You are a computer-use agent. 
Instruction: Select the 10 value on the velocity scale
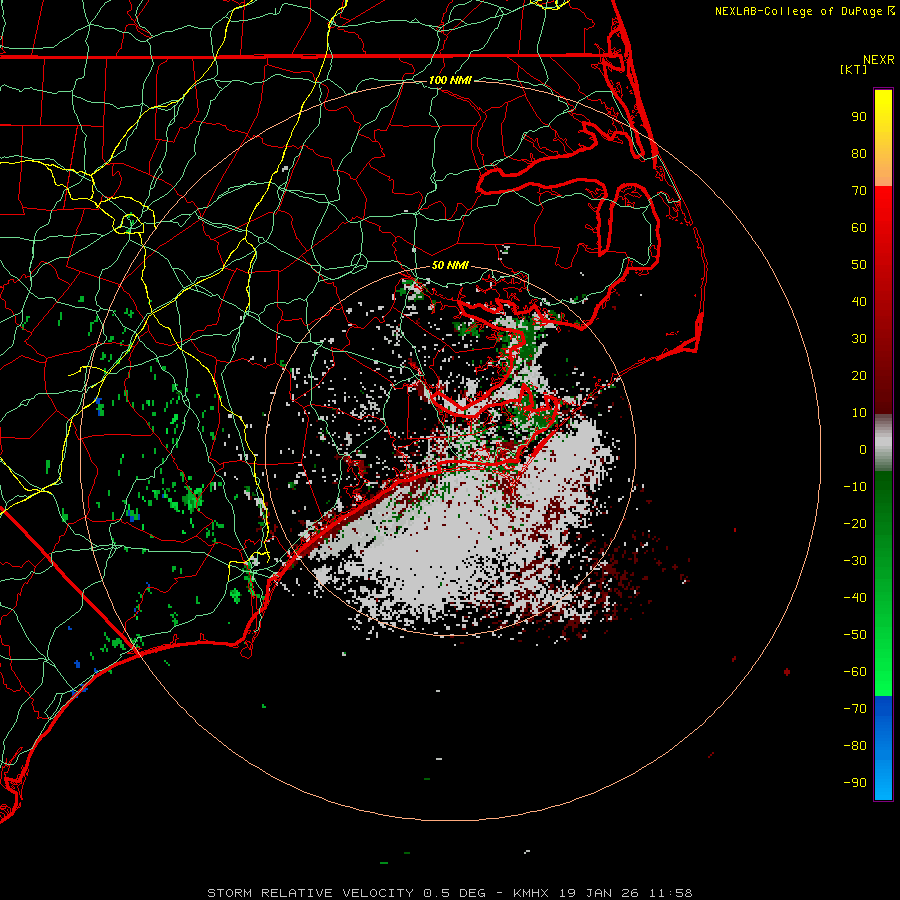point(859,413)
